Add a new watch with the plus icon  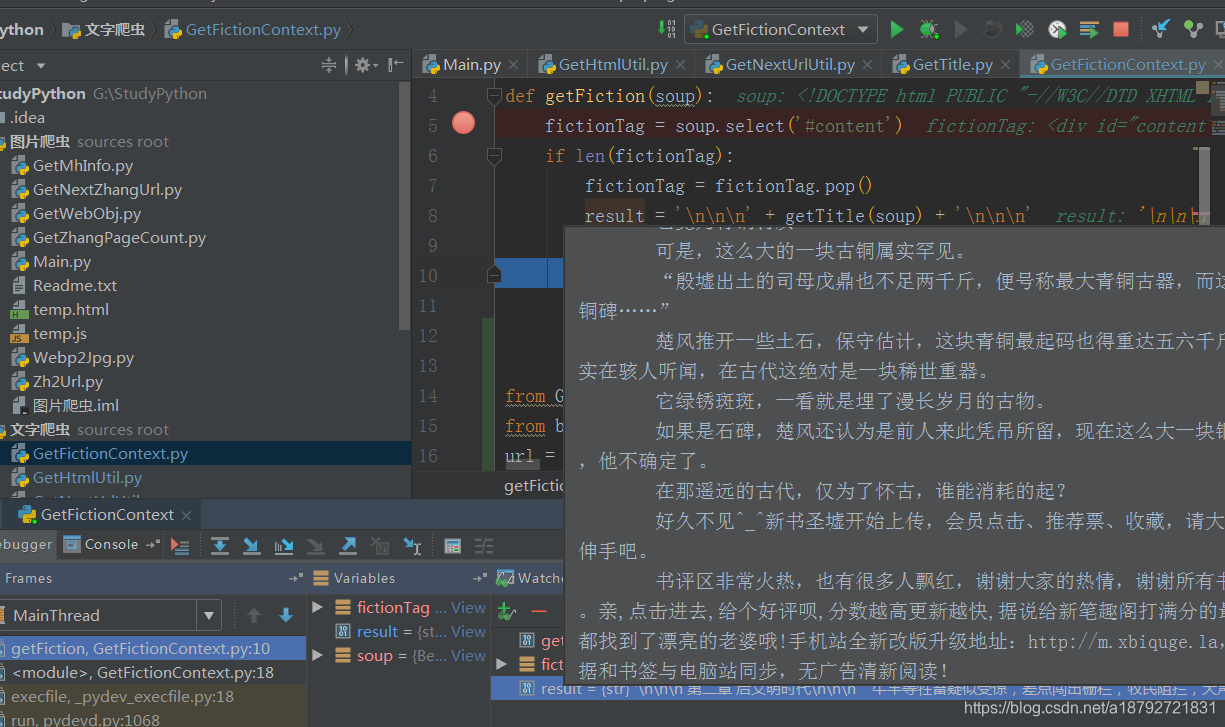506,611
